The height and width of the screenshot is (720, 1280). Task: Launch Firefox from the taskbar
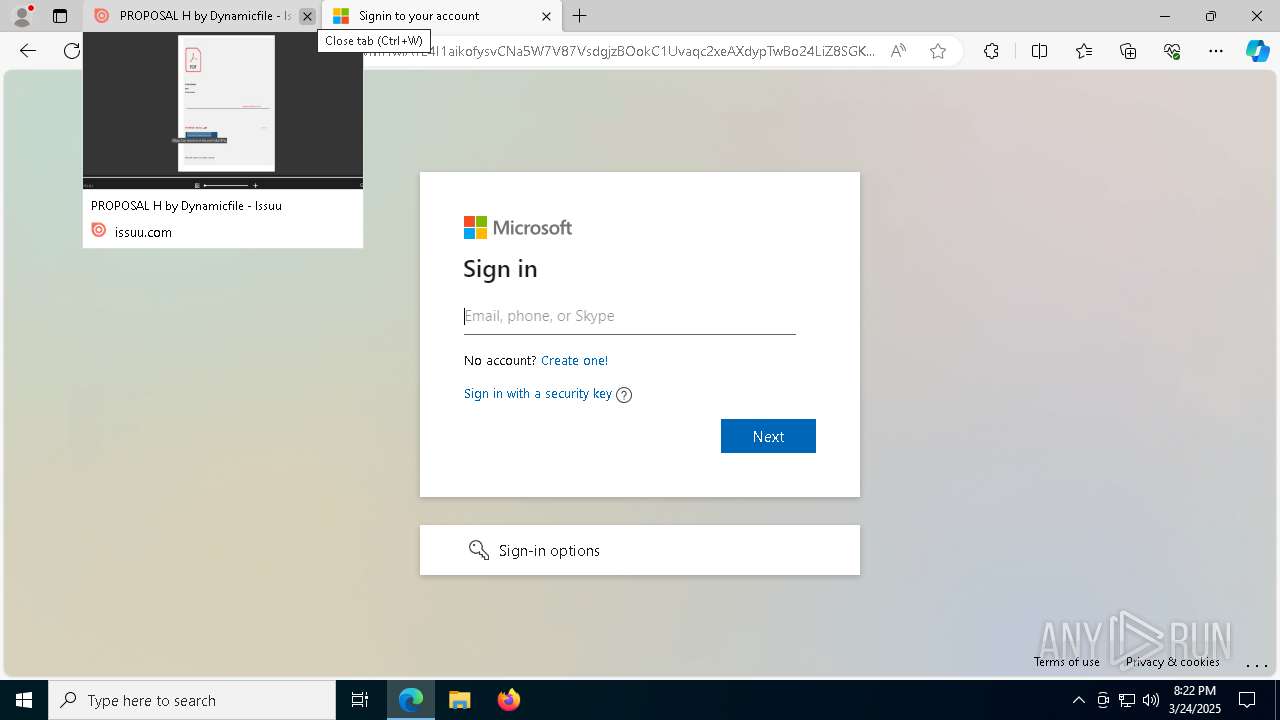click(509, 700)
